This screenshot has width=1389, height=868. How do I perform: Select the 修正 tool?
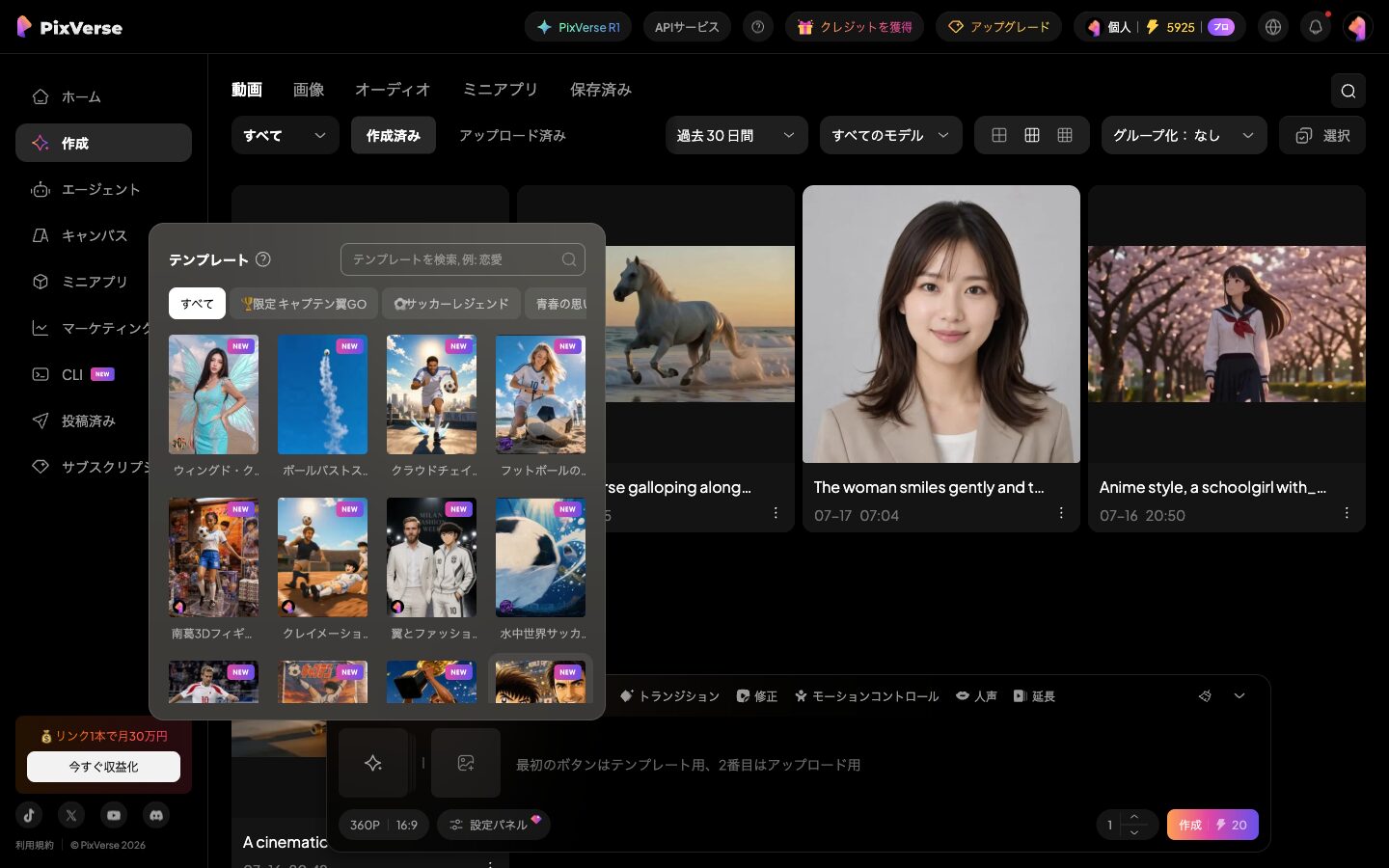757,696
